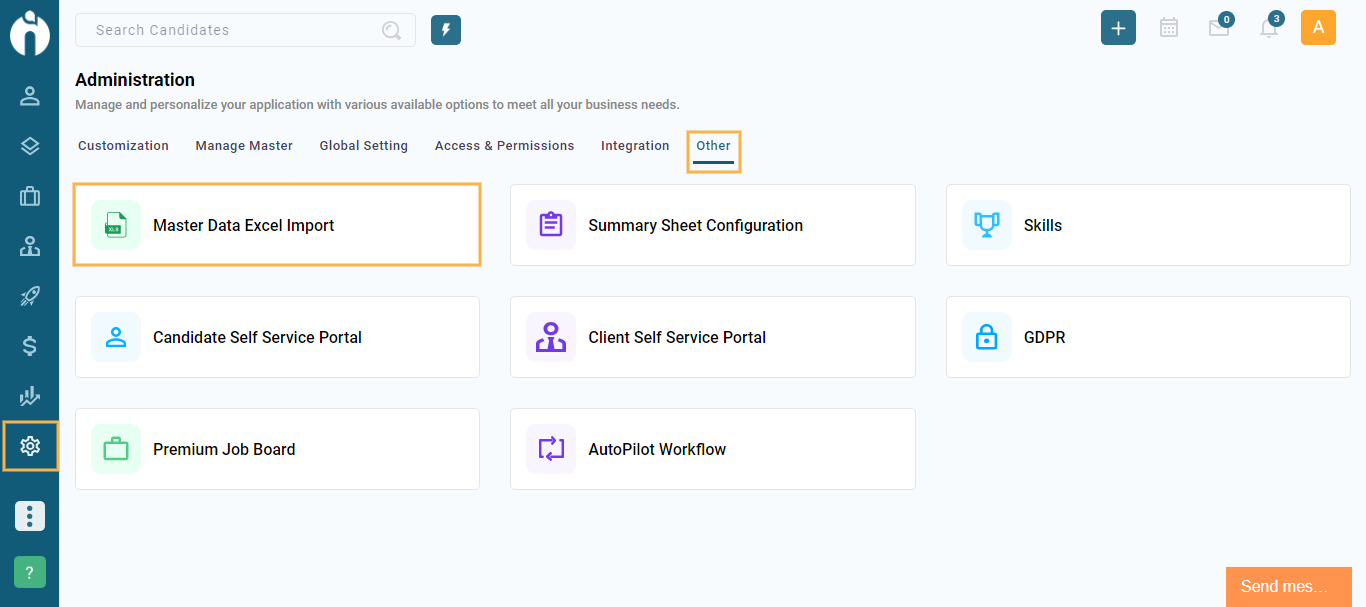Open Summary Sheet Configuration card
Viewport: 1366px width, 607px height.
tap(713, 225)
